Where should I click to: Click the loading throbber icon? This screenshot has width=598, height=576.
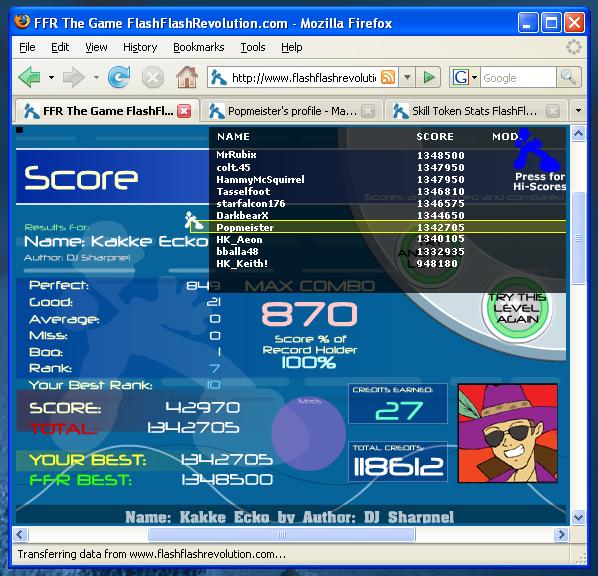tap(573, 47)
